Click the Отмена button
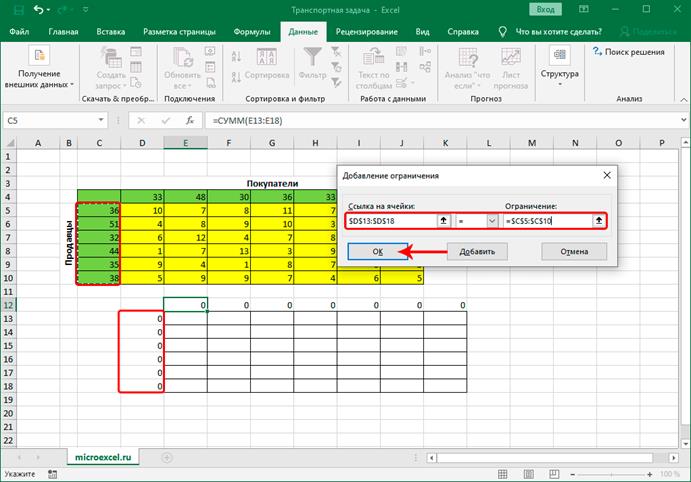 click(574, 252)
